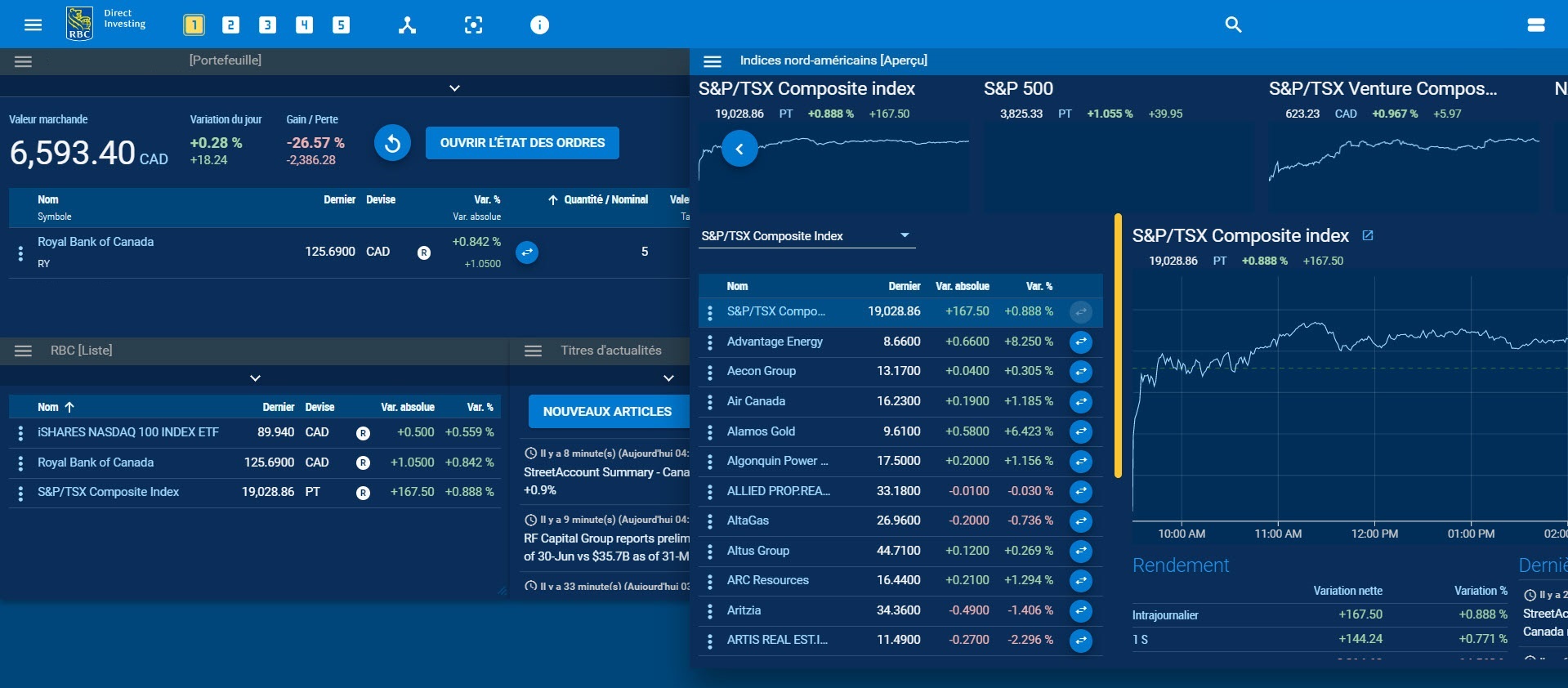Open the information icon
This screenshot has height=688, width=1568.
click(539, 25)
